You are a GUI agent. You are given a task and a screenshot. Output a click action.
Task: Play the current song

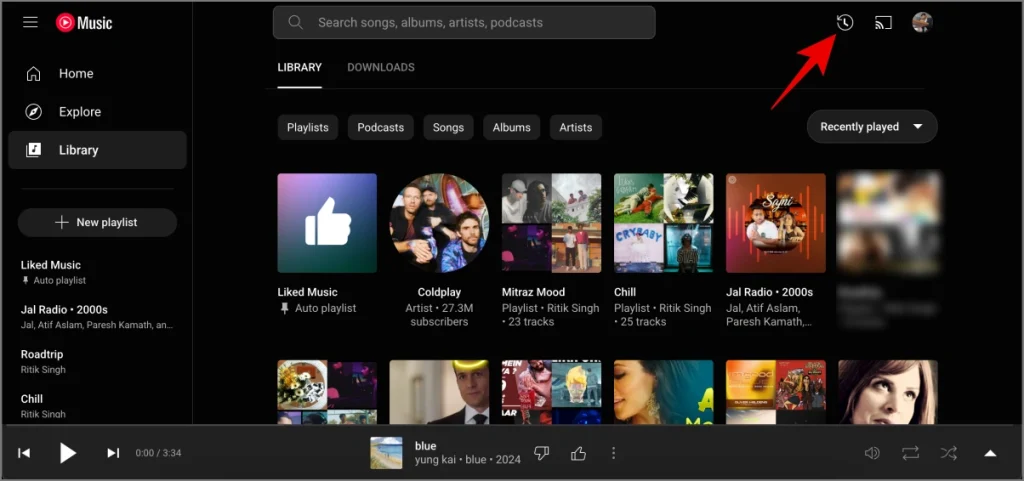[68, 453]
